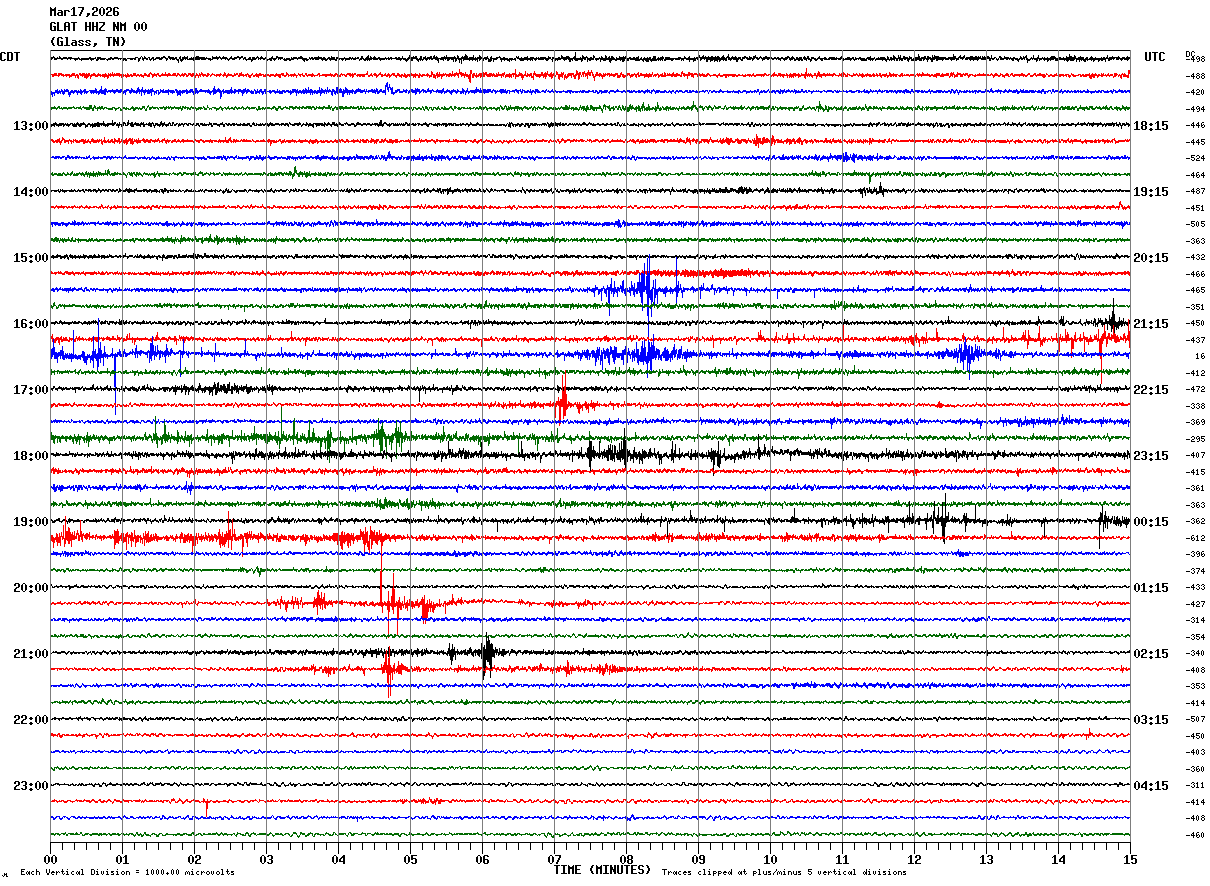The height and width of the screenshot is (886, 1210).
Task: Click the 00:15 UTC time label
Action: [x=1151, y=522]
